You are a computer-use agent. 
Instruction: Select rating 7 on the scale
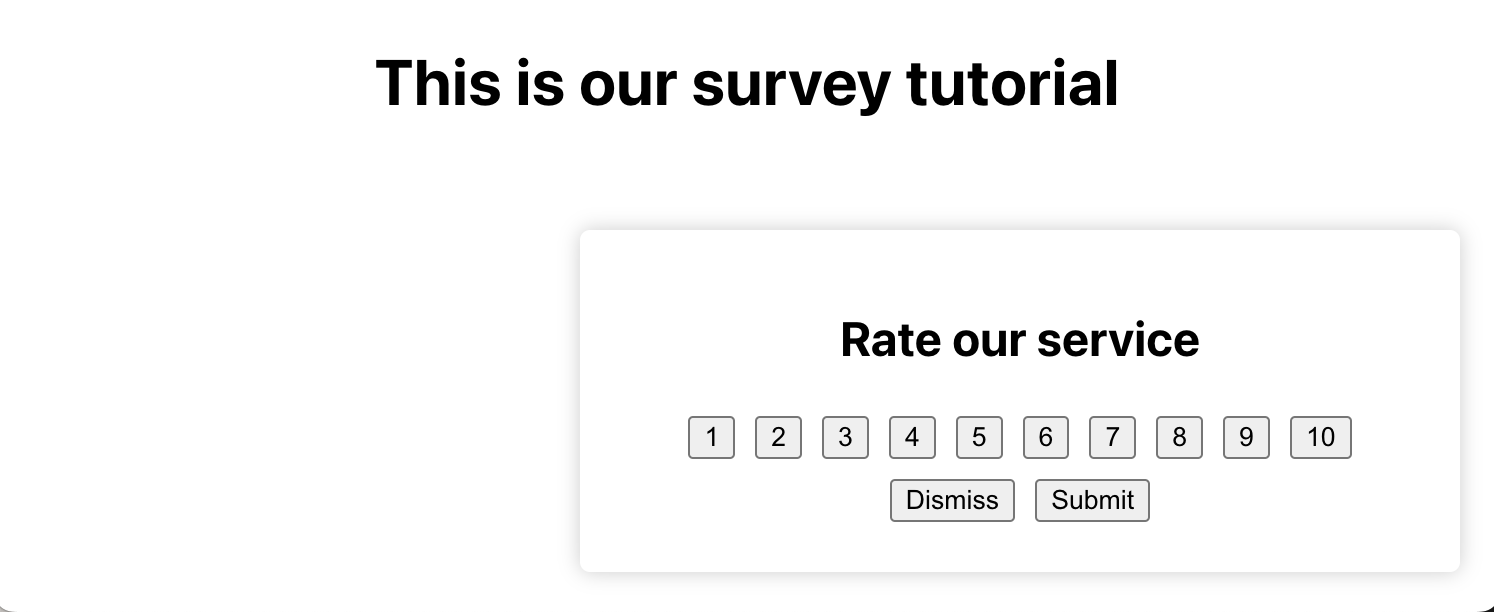(1112, 438)
